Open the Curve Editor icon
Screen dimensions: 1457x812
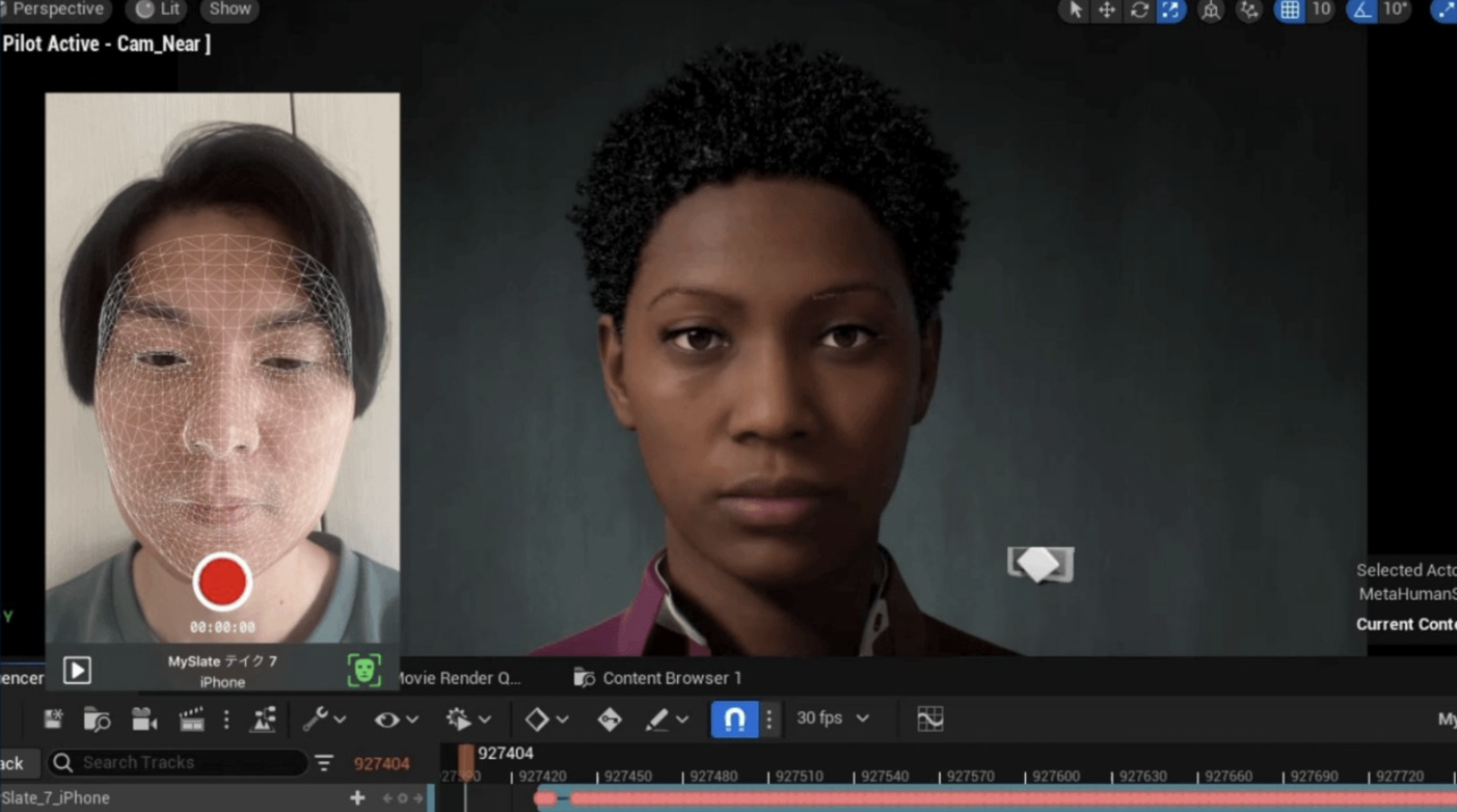tap(930, 719)
